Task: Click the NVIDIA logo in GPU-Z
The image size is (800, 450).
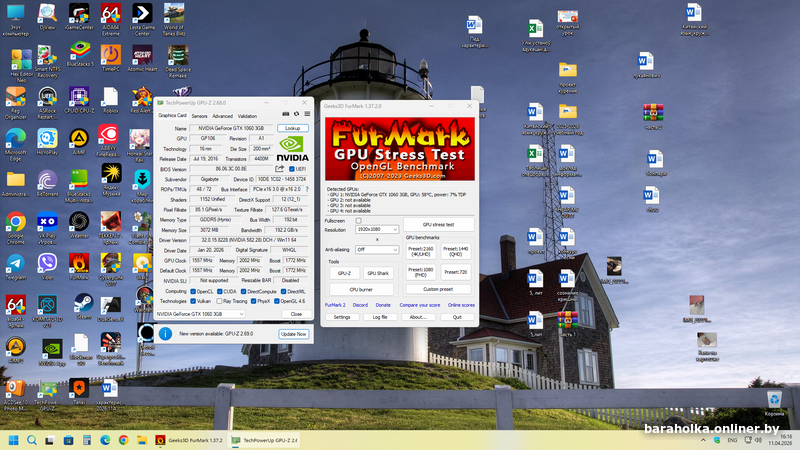Action: coord(292,148)
